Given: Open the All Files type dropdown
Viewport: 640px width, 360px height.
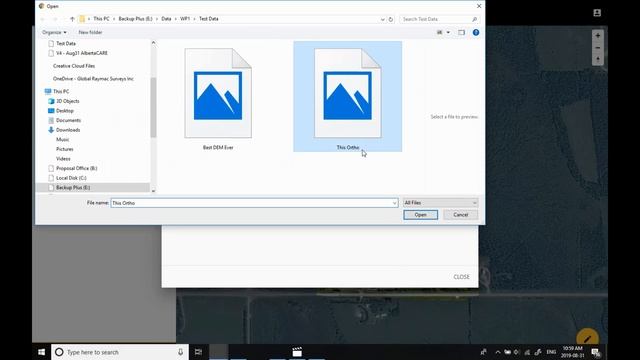Looking at the screenshot, I should pyautogui.click(x=440, y=203).
